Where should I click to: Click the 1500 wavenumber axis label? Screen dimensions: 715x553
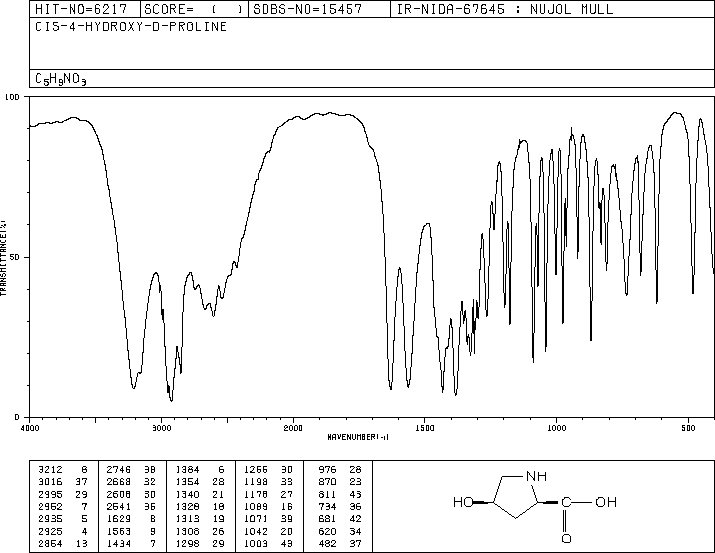425,428
